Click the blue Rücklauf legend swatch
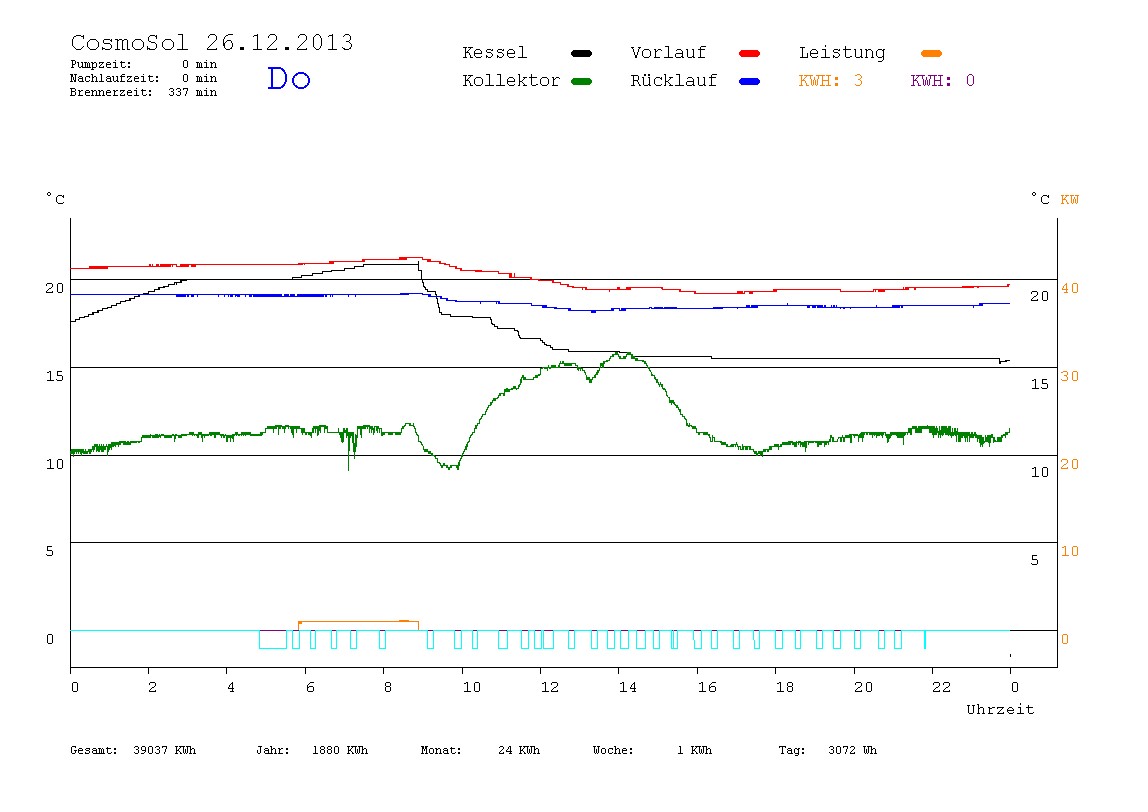The height and width of the screenshot is (812, 1148). [x=750, y=81]
